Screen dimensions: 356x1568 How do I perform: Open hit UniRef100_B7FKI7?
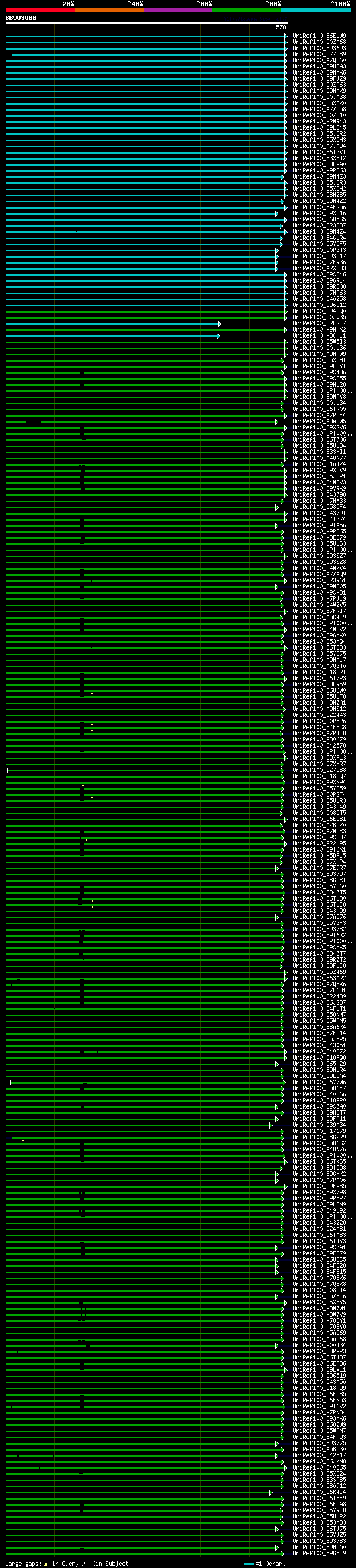click(319, 611)
